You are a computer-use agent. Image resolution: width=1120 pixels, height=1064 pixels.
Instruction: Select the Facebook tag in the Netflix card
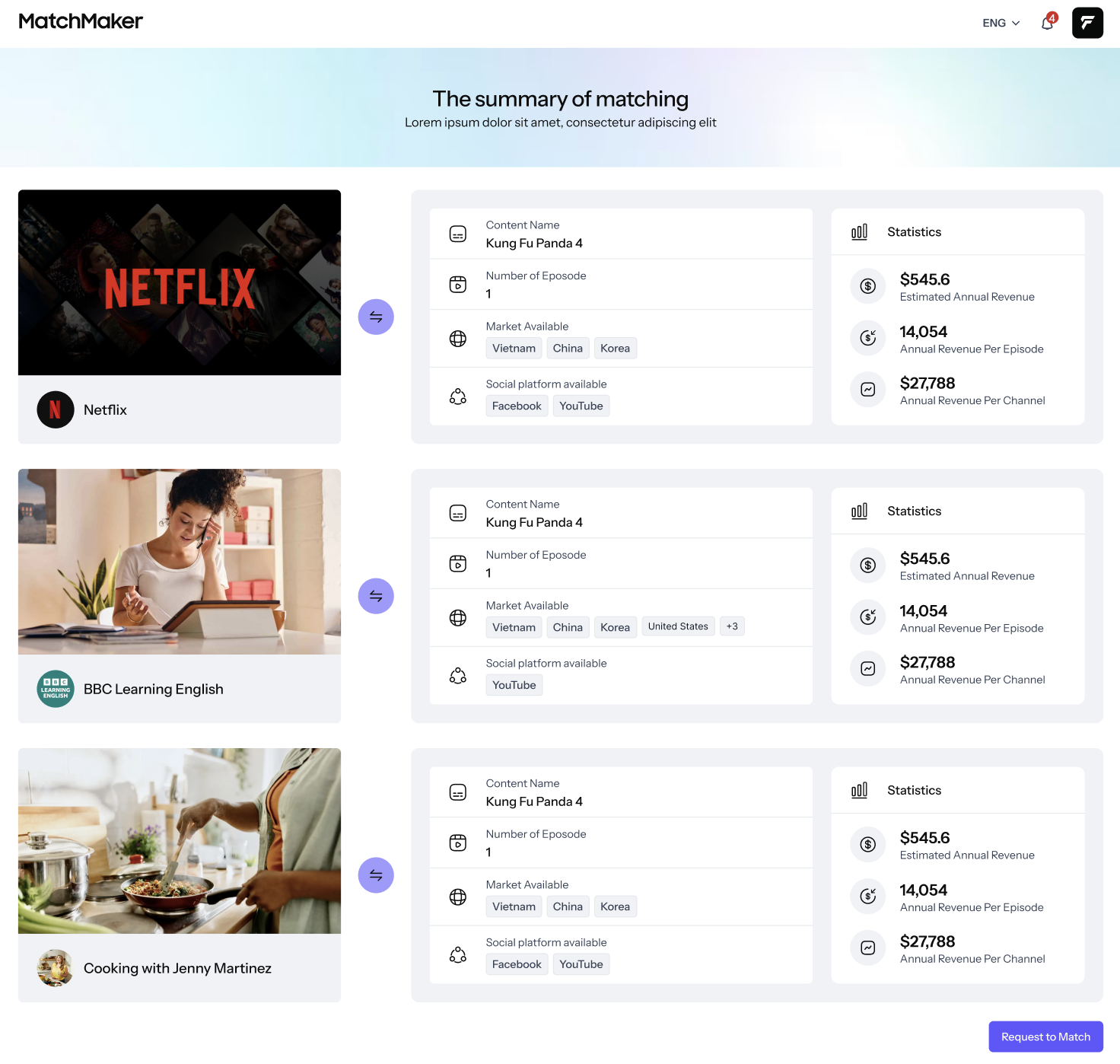[x=517, y=406]
